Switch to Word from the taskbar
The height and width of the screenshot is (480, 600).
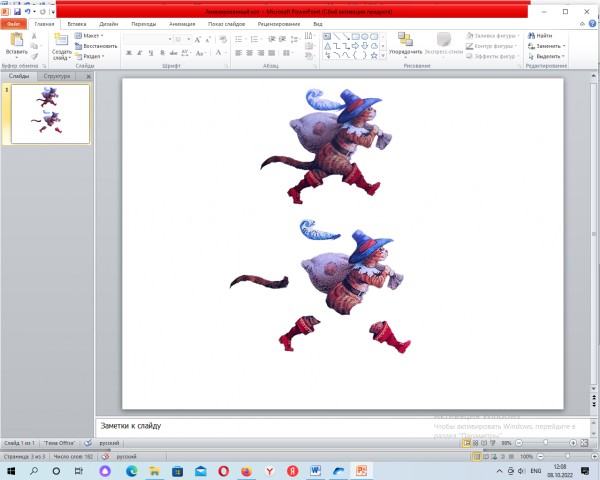[x=315, y=471]
